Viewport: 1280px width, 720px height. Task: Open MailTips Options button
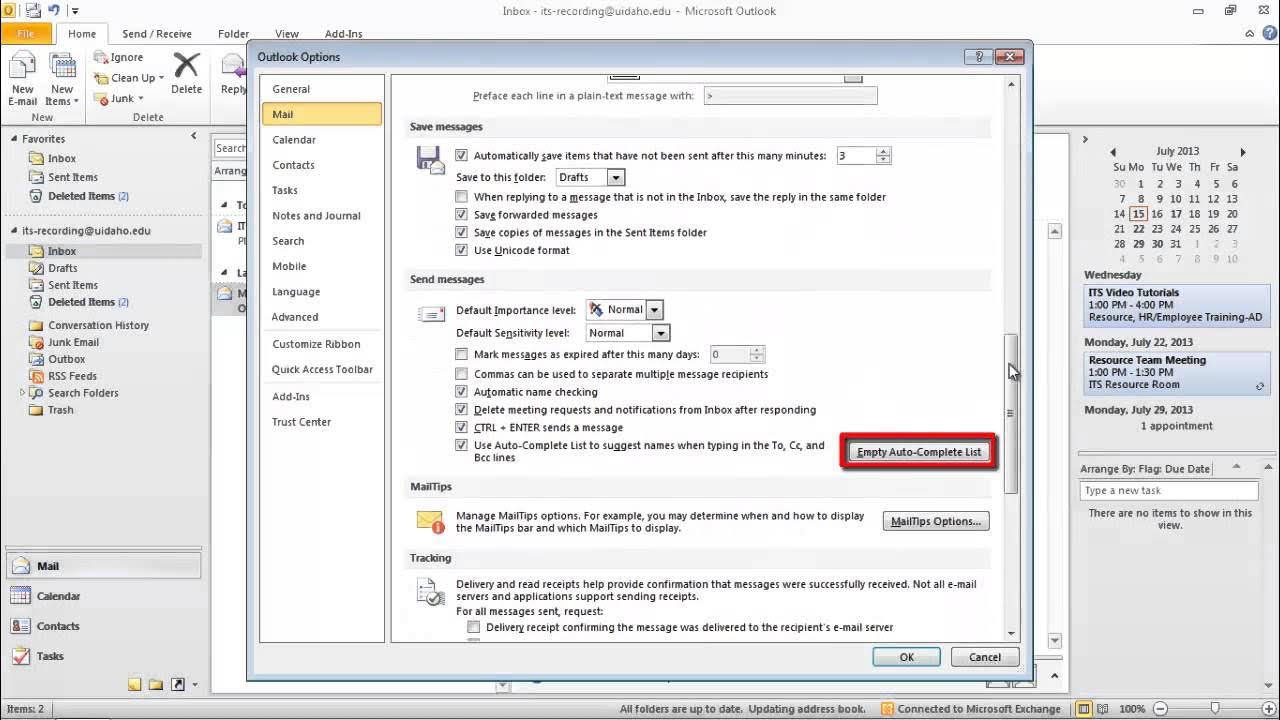[x=936, y=521]
